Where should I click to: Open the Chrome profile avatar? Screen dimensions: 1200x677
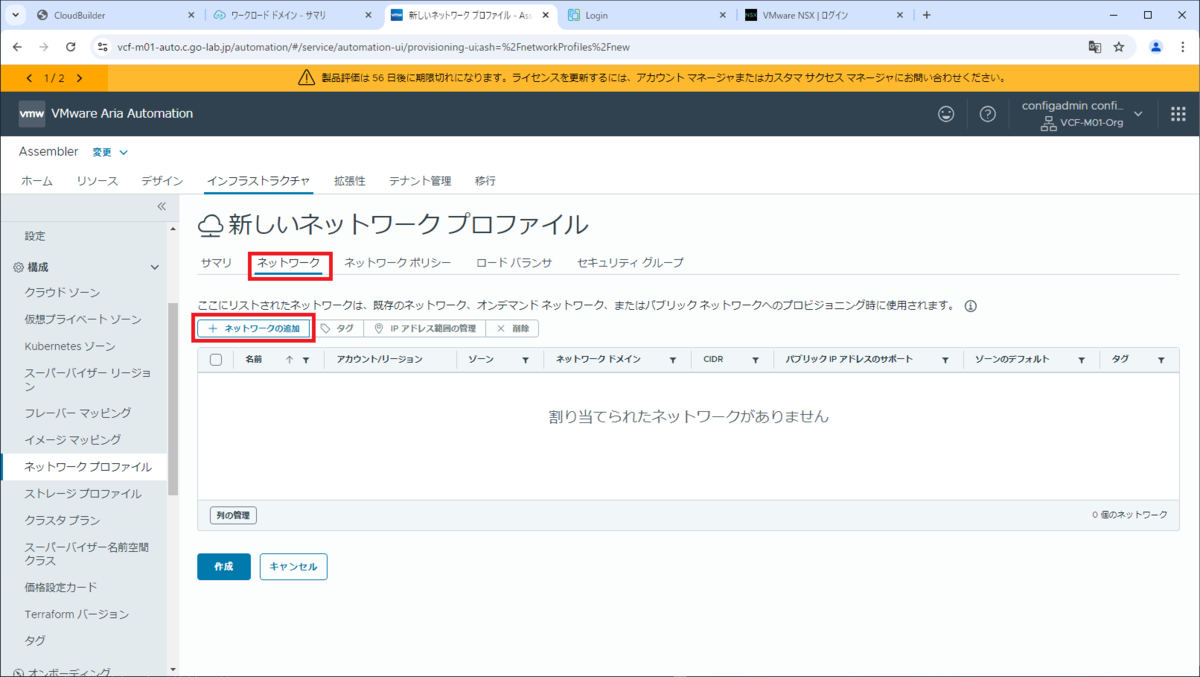pyautogui.click(x=1156, y=47)
